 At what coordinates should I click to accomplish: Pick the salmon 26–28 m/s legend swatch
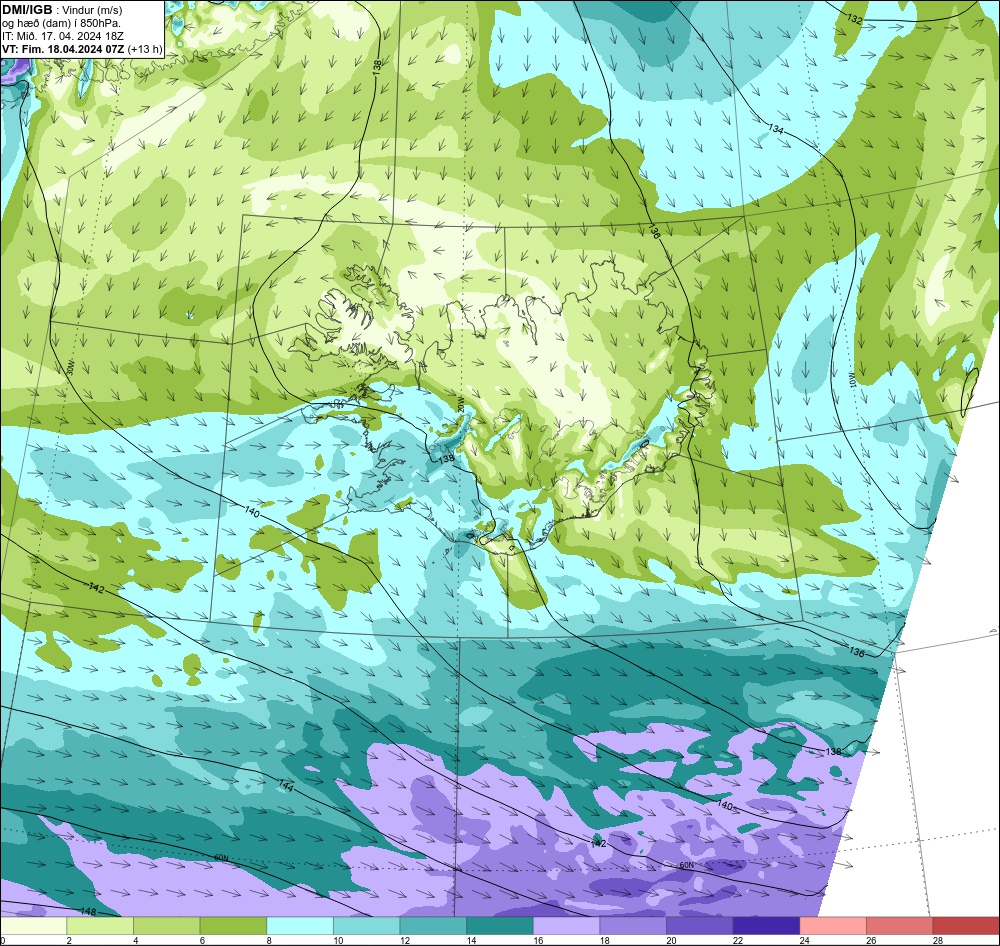click(900, 926)
